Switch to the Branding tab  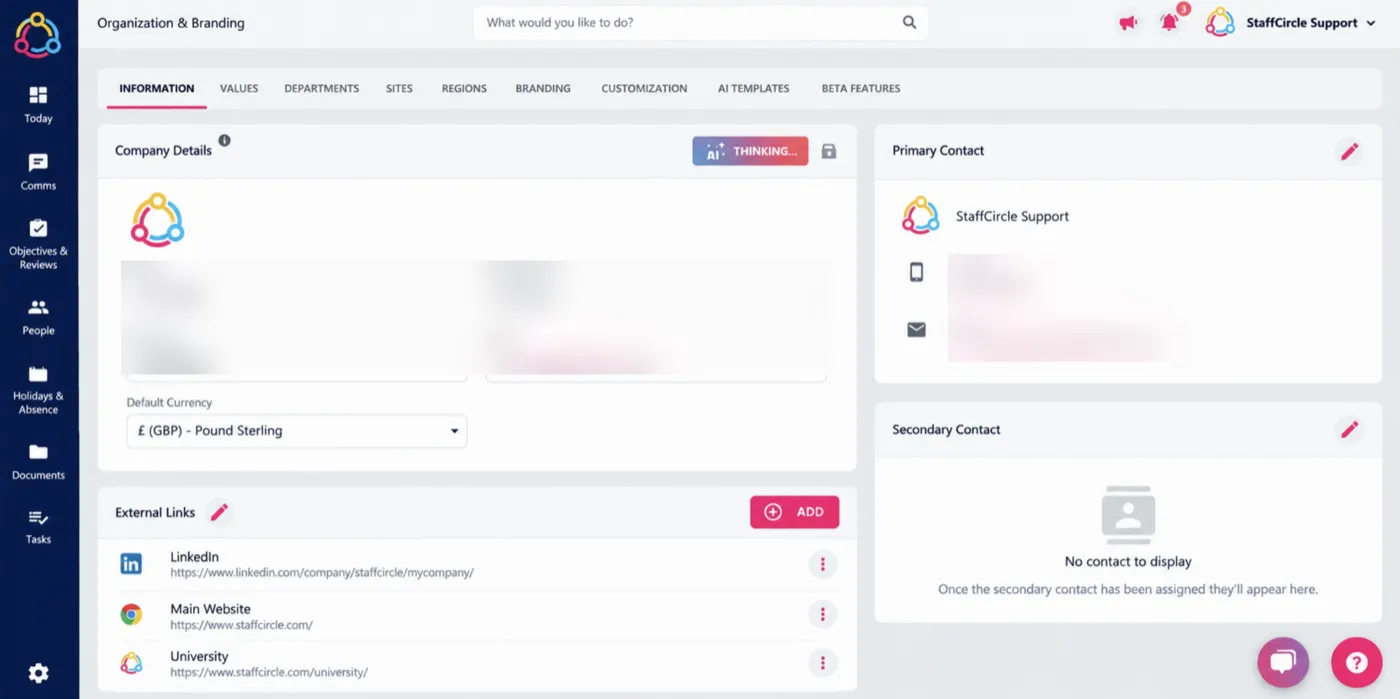pyautogui.click(x=543, y=88)
